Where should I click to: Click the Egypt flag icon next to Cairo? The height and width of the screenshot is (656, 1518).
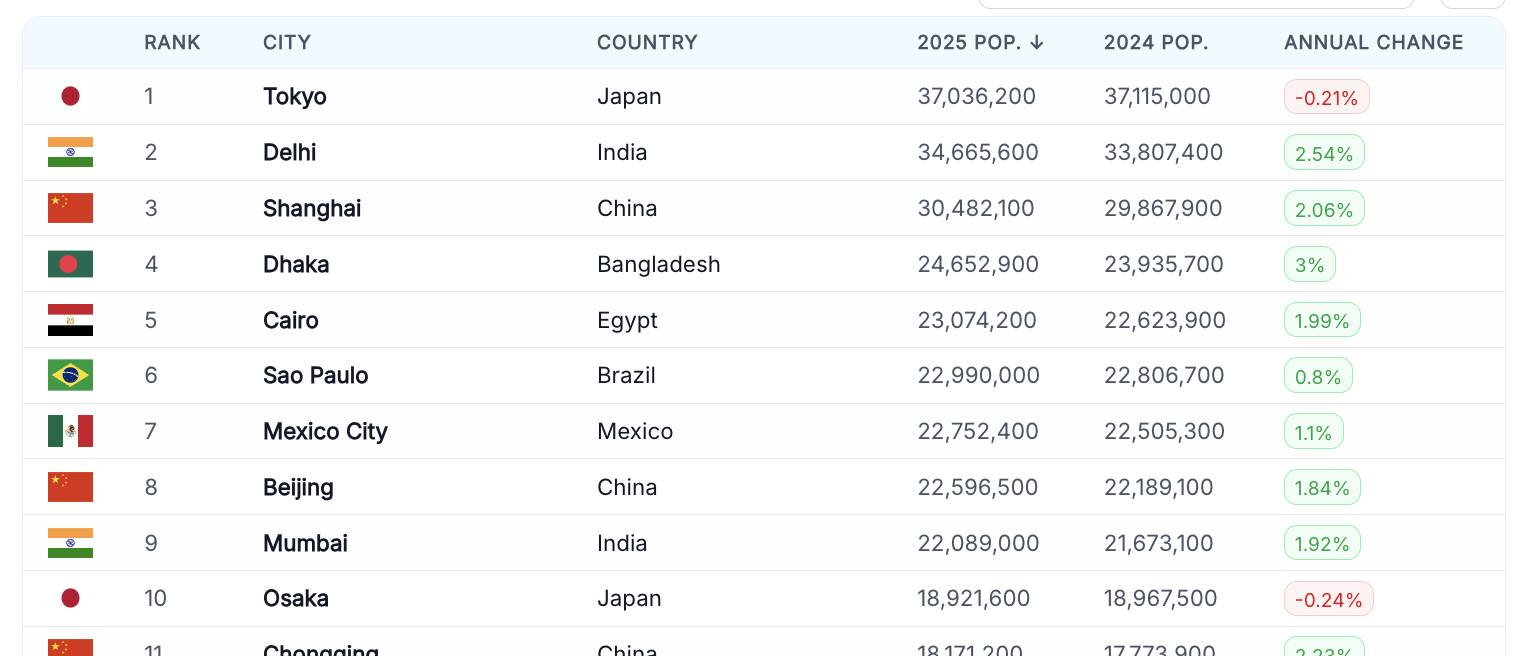[70, 320]
